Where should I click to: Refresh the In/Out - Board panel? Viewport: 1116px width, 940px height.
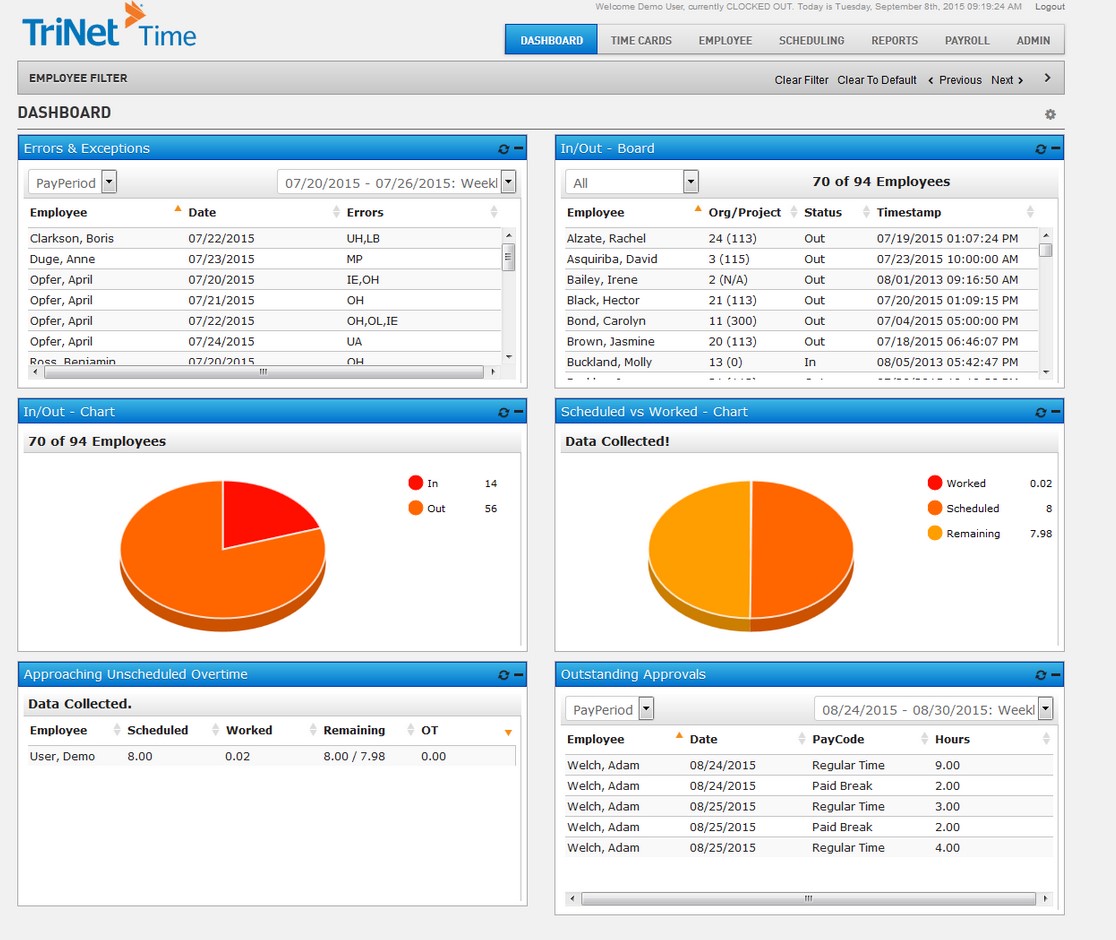click(x=1040, y=148)
